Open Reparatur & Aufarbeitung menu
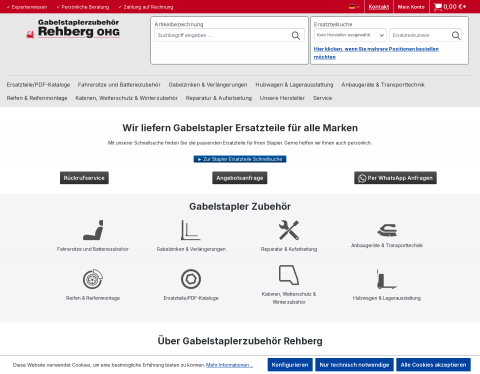Image resolution: width=480 pixels, height=374 pixels. (x=219, y=98)
